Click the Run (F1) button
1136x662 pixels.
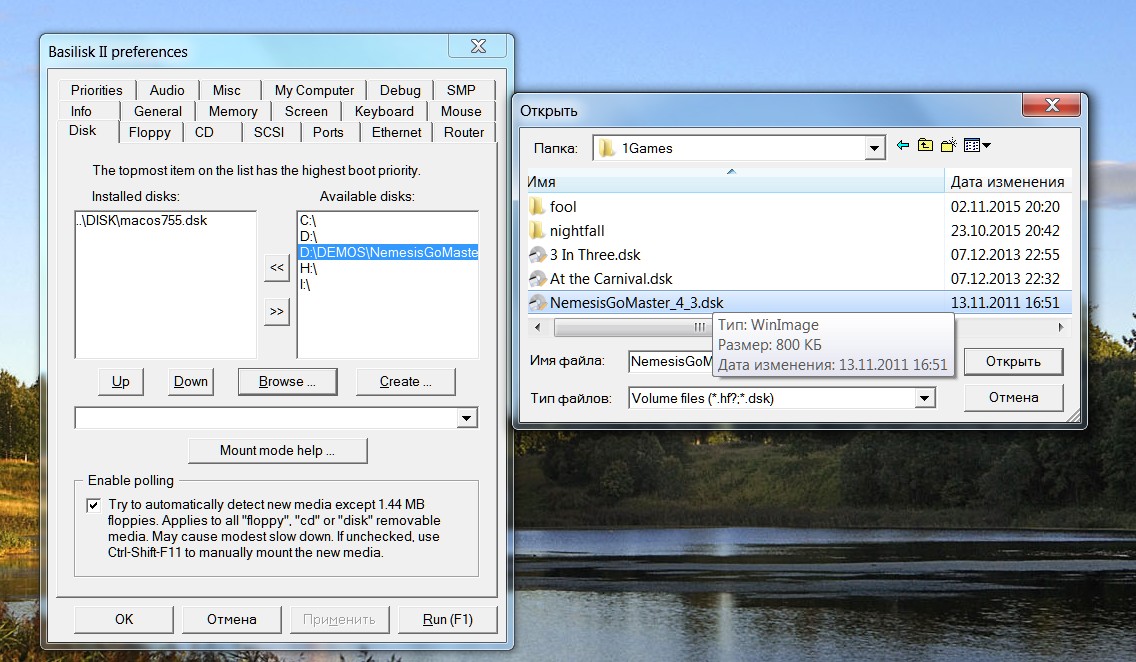click(x=447, y=619)
